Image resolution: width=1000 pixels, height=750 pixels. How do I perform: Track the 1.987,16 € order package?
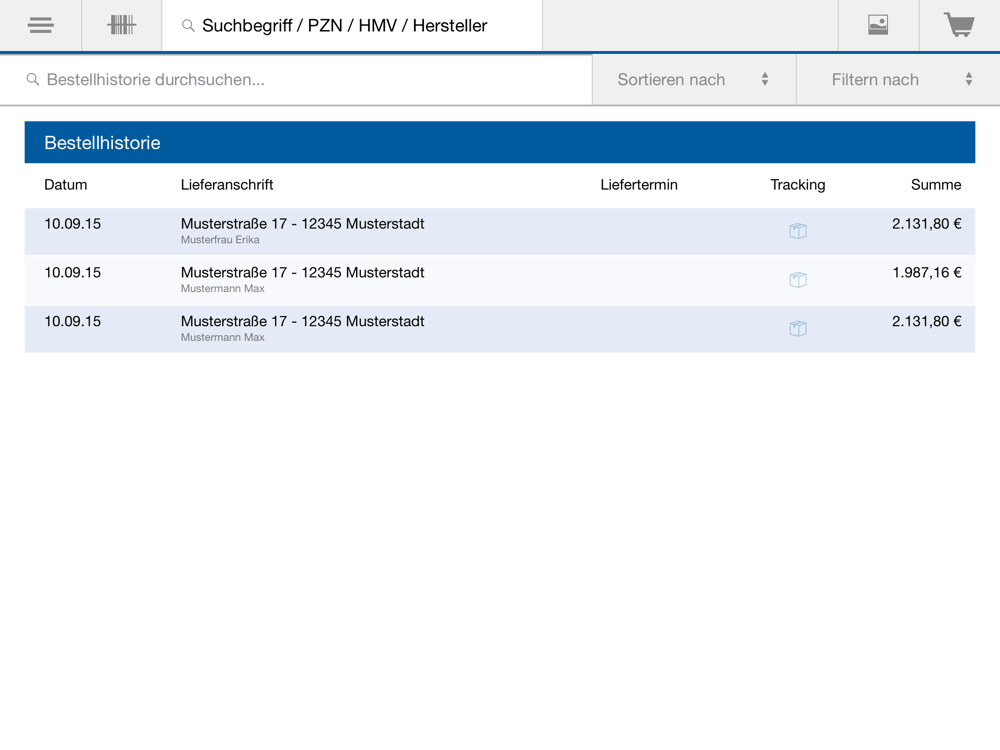(798, 280)
